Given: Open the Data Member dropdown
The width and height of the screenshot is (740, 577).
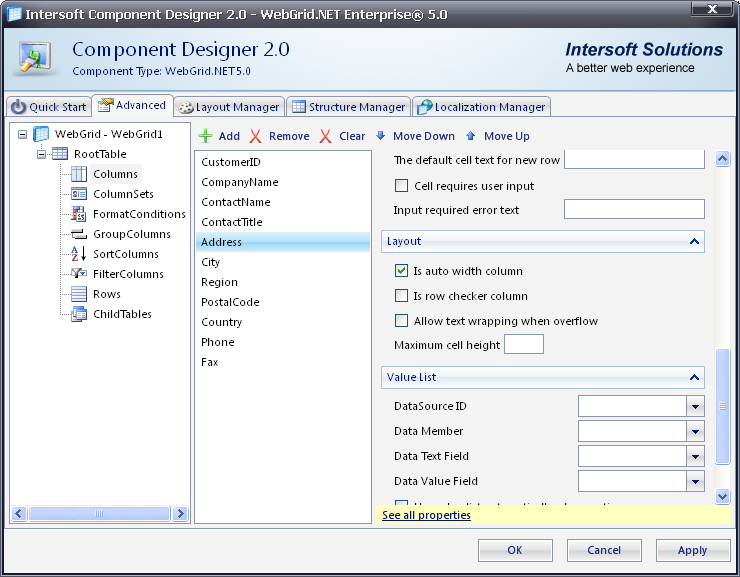Looking at the screenshot, I should click(x=695, y=431).
